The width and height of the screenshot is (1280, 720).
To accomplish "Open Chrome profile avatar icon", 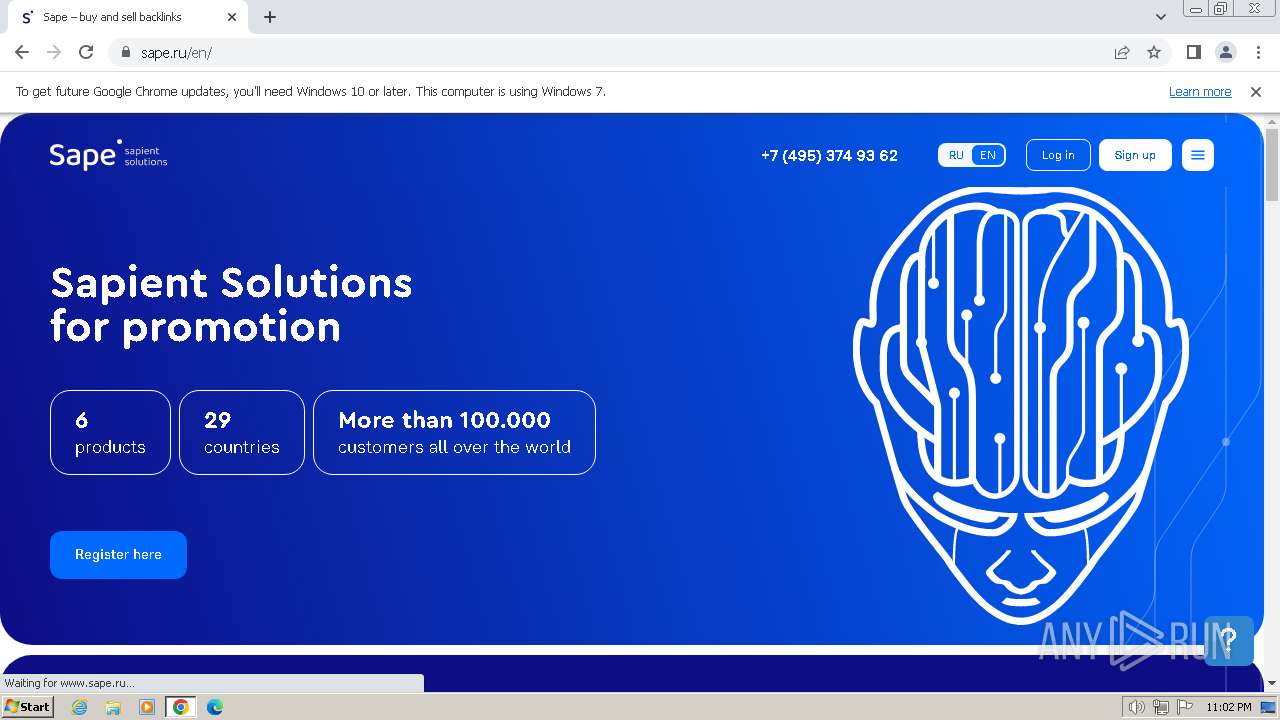I will [x=1225, y=52].
